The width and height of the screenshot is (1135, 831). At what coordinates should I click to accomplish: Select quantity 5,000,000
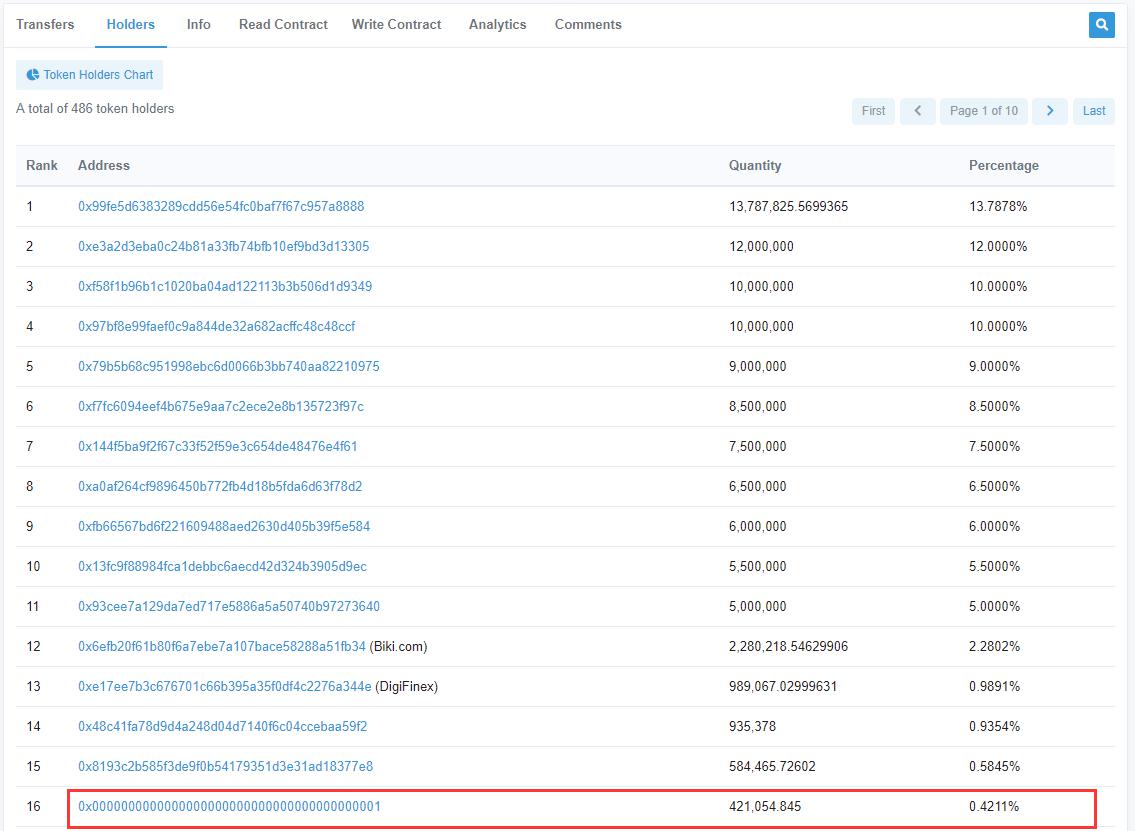(x=758, y=607)
